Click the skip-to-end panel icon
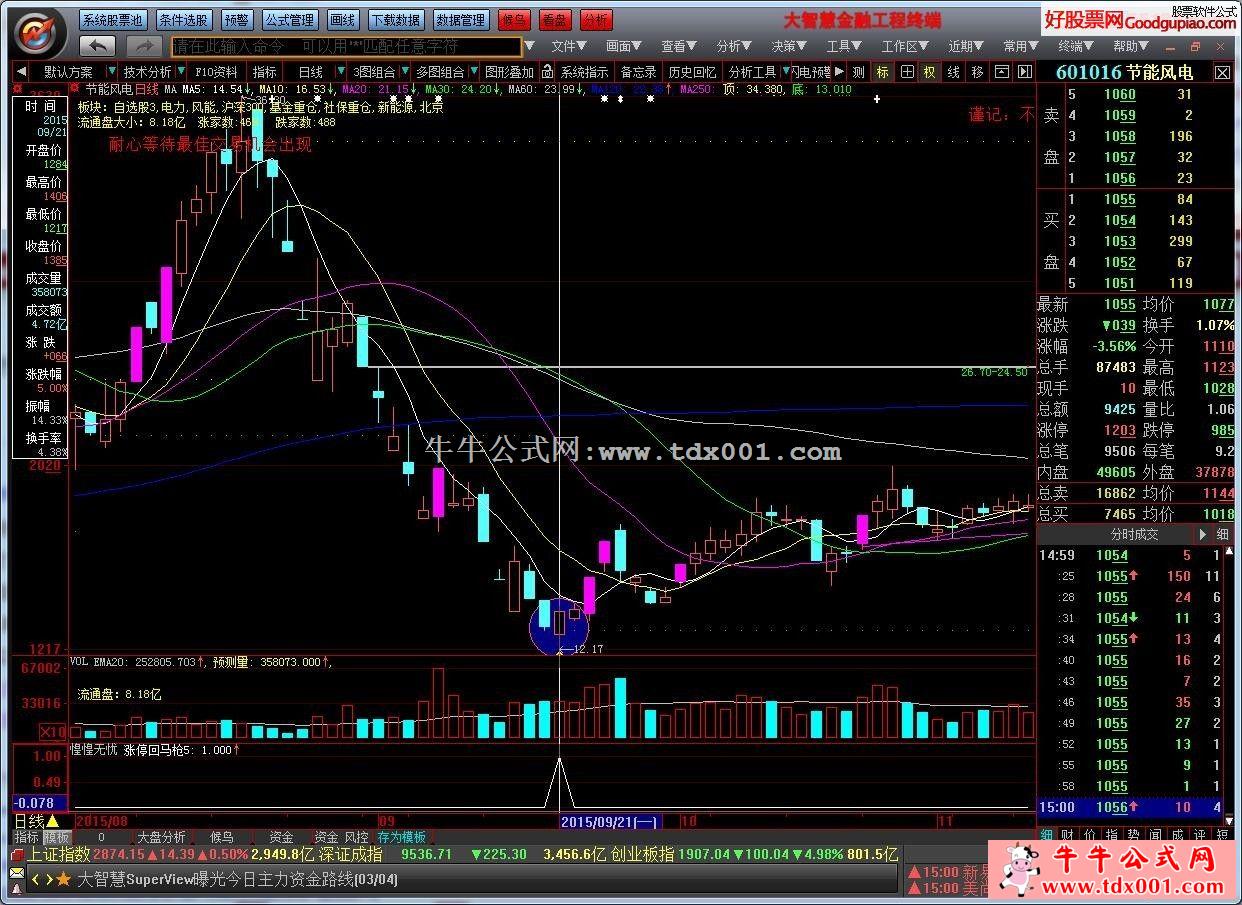The width and height of the screenshot is (1242, 905). point(1025,72)
